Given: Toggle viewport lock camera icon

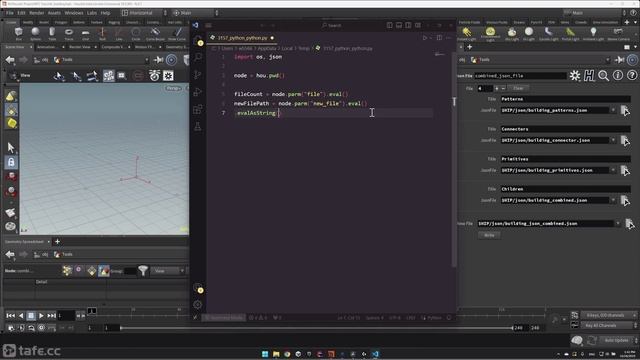Looking at the screenshot, I should [x=11, y=162].
